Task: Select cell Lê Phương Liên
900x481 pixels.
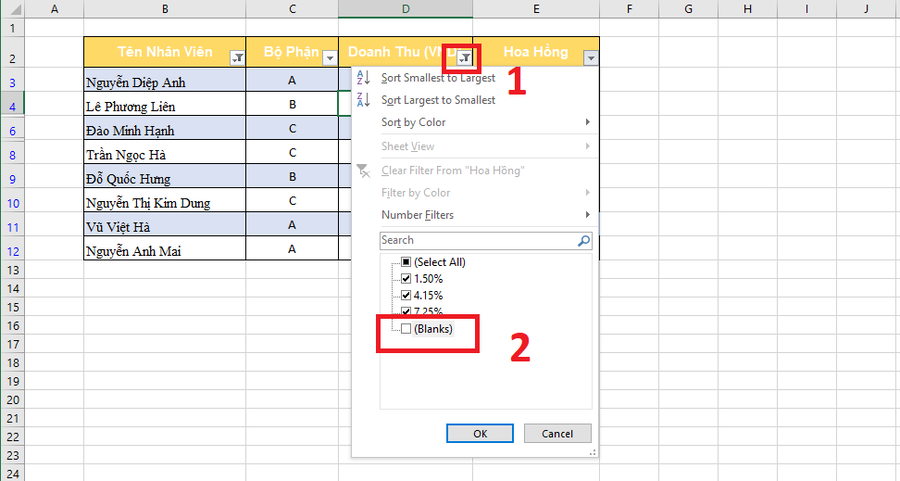Action: (x=165, y=104)
